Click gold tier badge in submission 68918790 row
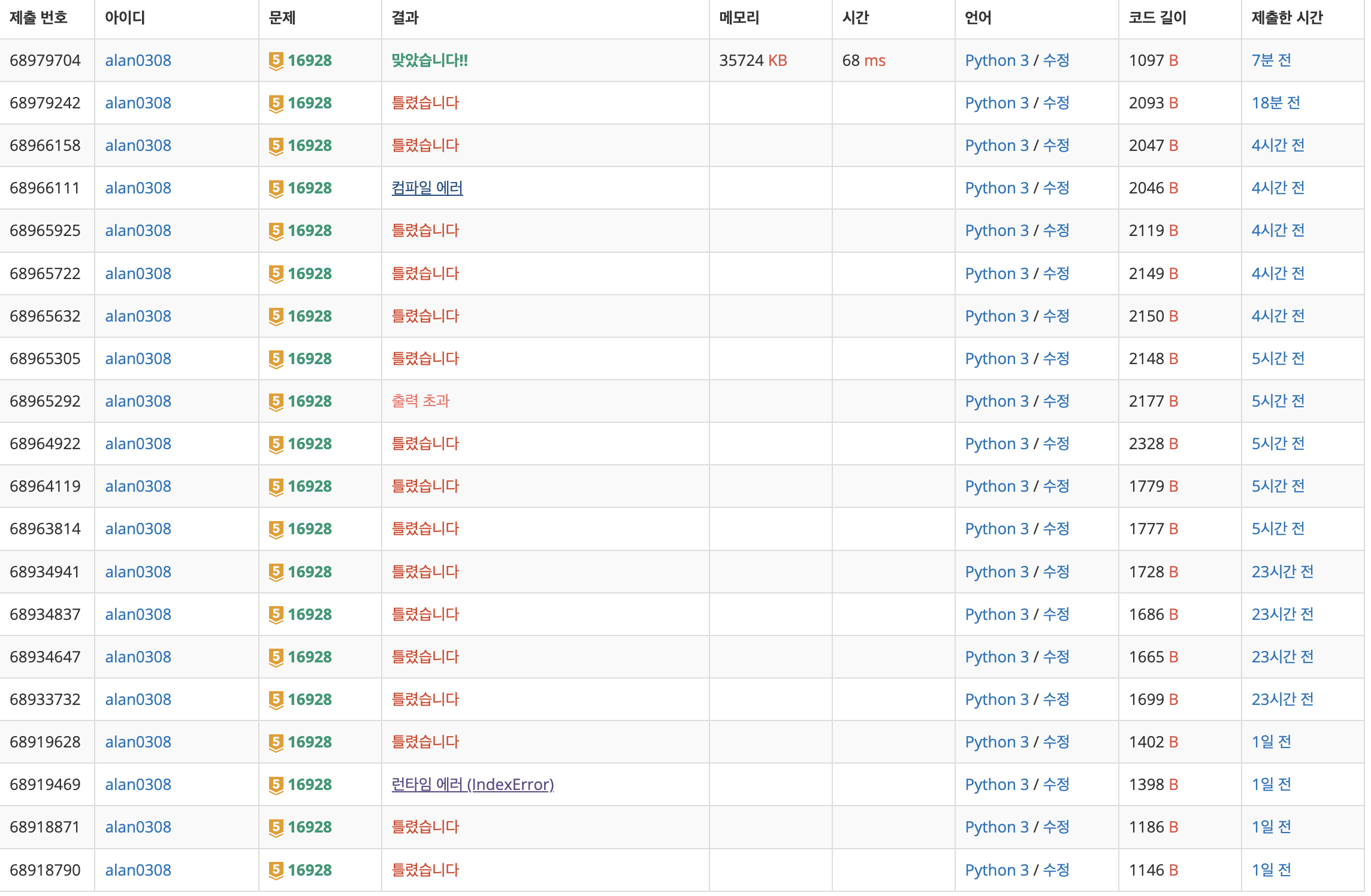The height and width of the screenshot is (896, 1371). tap(276, 870)
